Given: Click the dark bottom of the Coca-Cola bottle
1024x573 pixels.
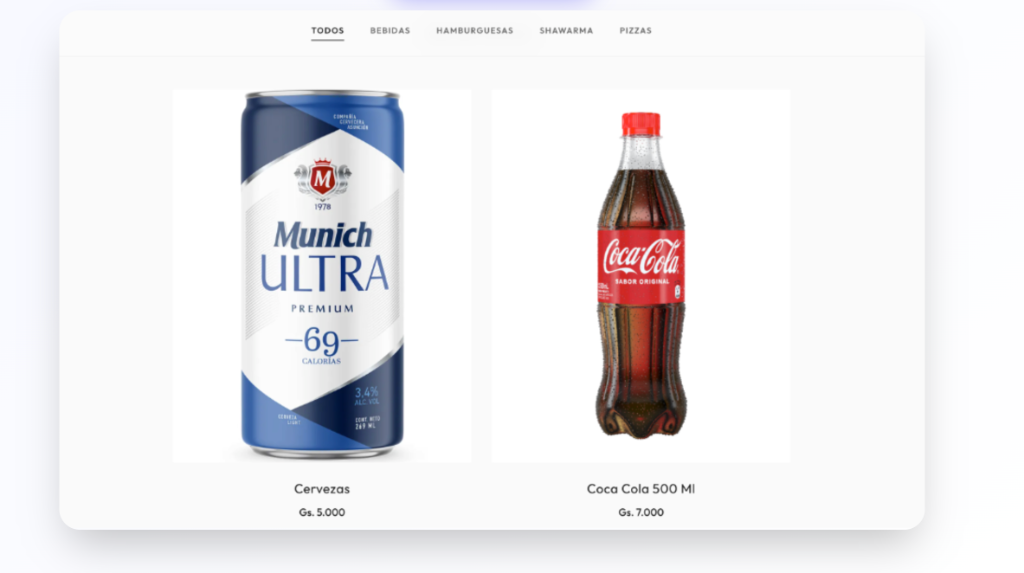Looking at the screenshot, I should (x=641, y=412).
